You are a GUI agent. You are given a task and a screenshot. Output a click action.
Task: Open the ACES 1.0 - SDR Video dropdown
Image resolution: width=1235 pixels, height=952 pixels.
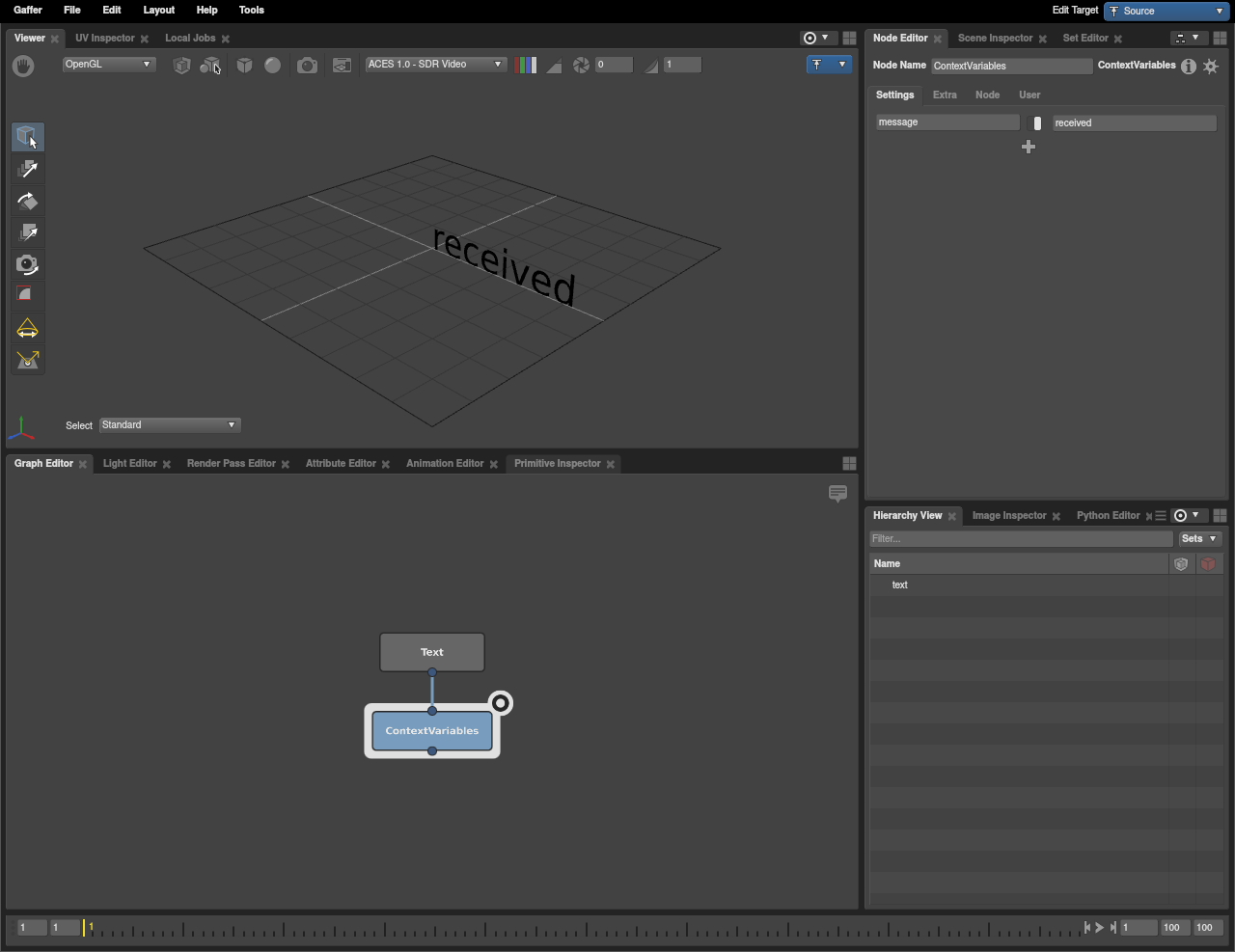point(436,64)
